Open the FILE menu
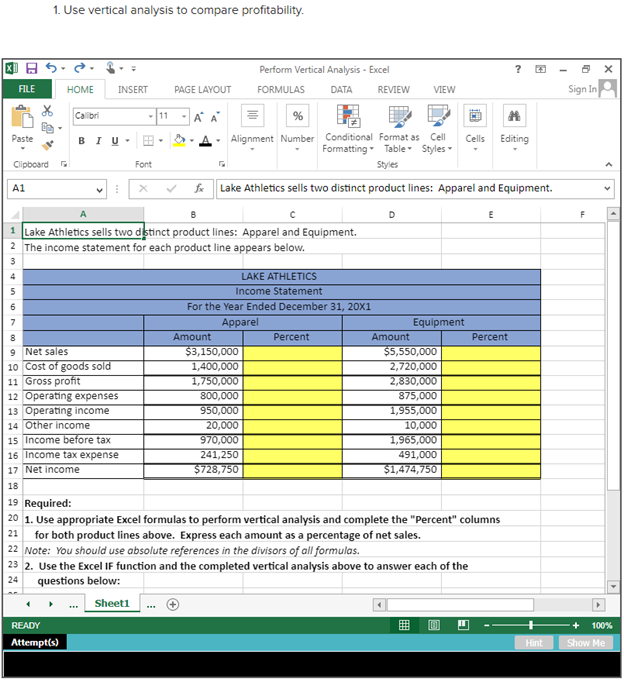Screen dimensions: 624x682 click(x=27, y=89)
